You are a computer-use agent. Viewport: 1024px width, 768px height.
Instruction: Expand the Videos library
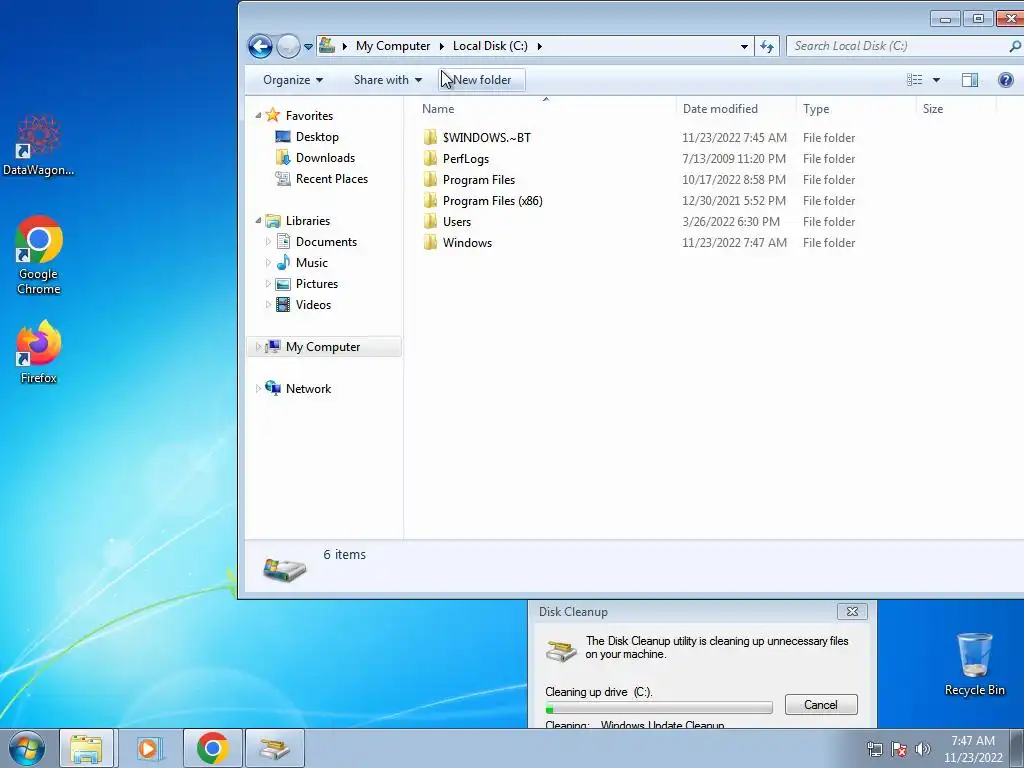268,304
